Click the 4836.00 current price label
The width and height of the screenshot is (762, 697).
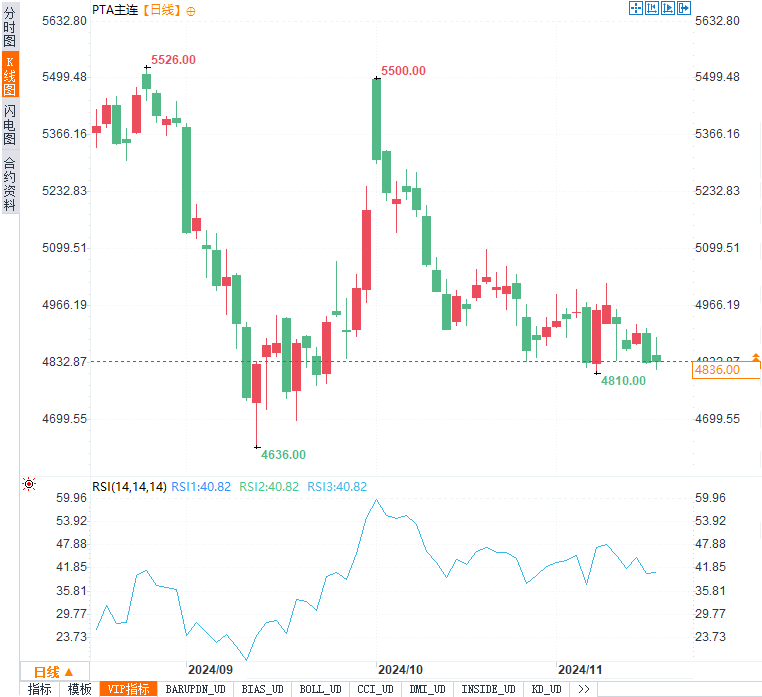pos(718,370)
